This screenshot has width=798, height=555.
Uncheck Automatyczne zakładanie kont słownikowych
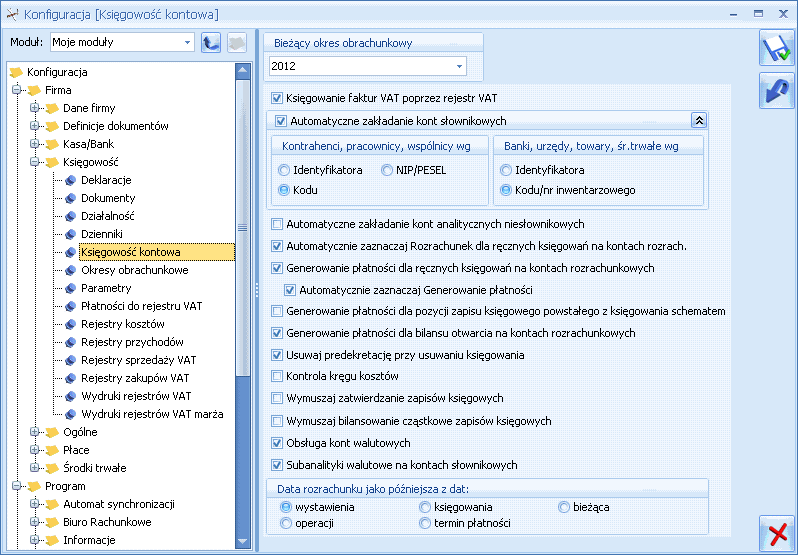pyautogui.click(x=281, y=121)
